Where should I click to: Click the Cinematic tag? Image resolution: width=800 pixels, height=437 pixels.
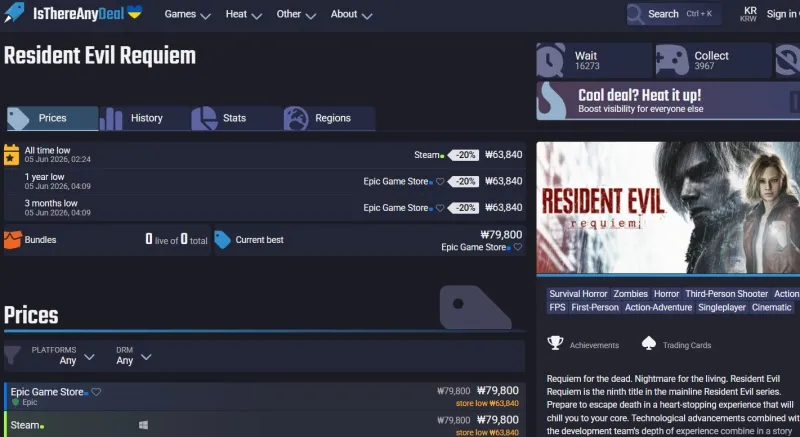point(771,307)
